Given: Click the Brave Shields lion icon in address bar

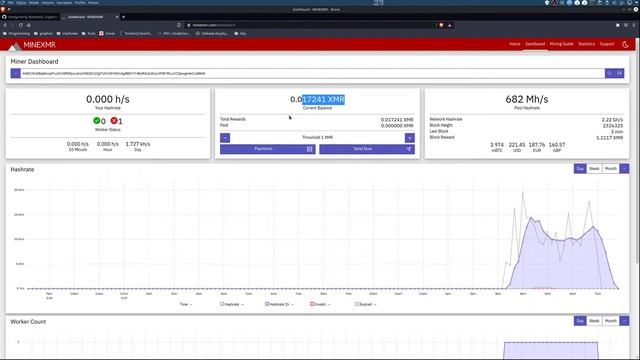Looking at the screenshot, I should [x=441, y=25].
